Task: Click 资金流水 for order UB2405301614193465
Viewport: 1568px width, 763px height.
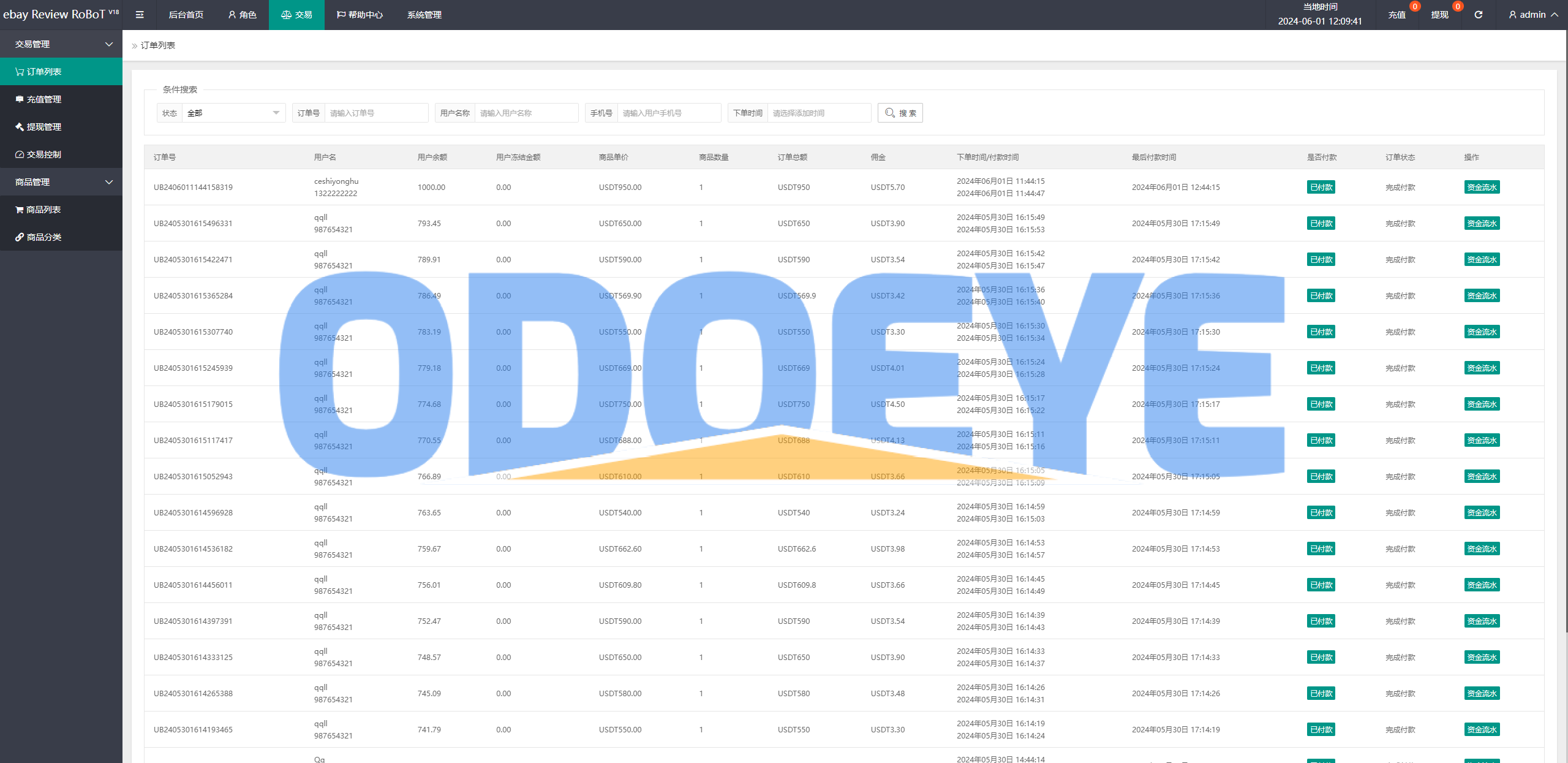Action: point(1482,729)
